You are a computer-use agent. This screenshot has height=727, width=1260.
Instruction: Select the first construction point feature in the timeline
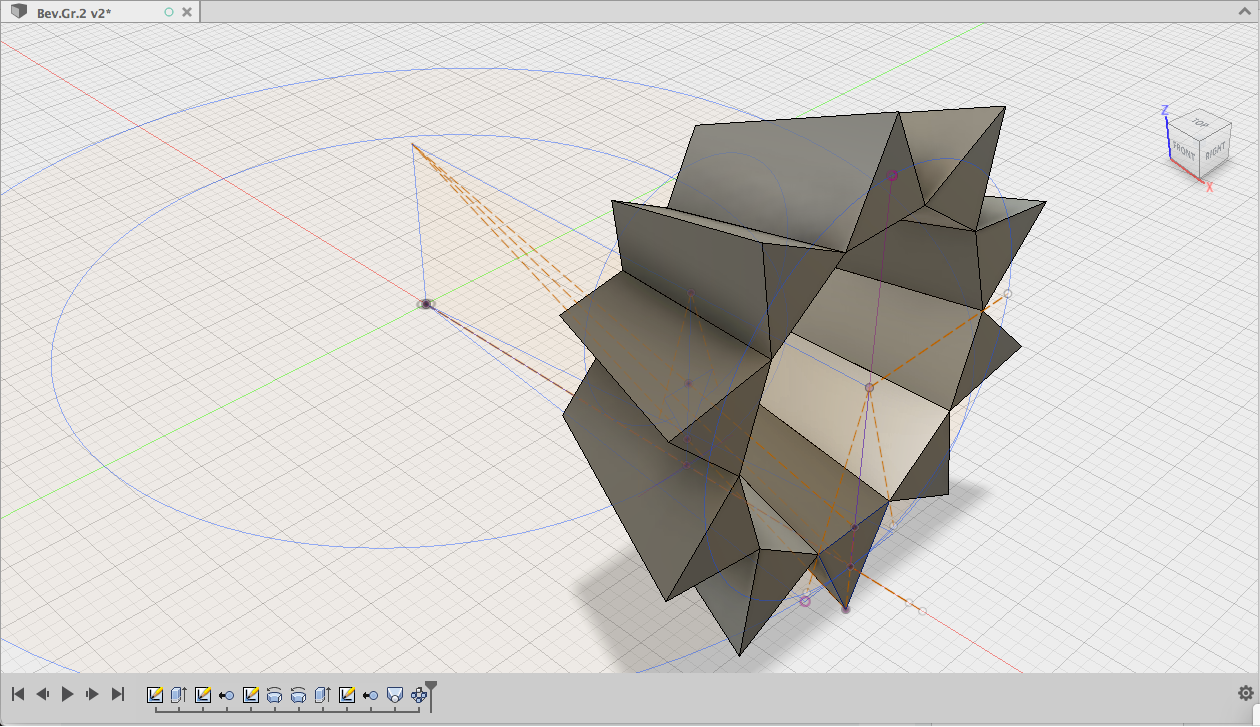[x=227, y=695]
